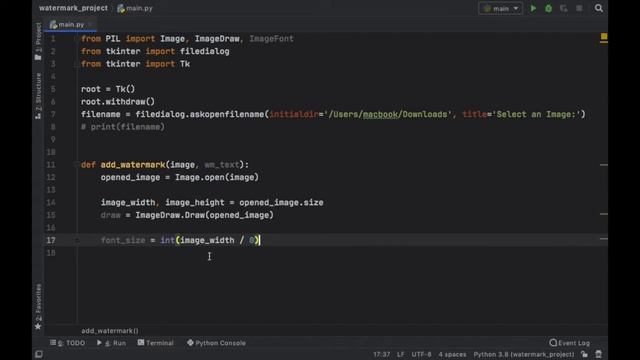
Task: Click on opened_image.size in line 14
Action: tap(281, 202)
